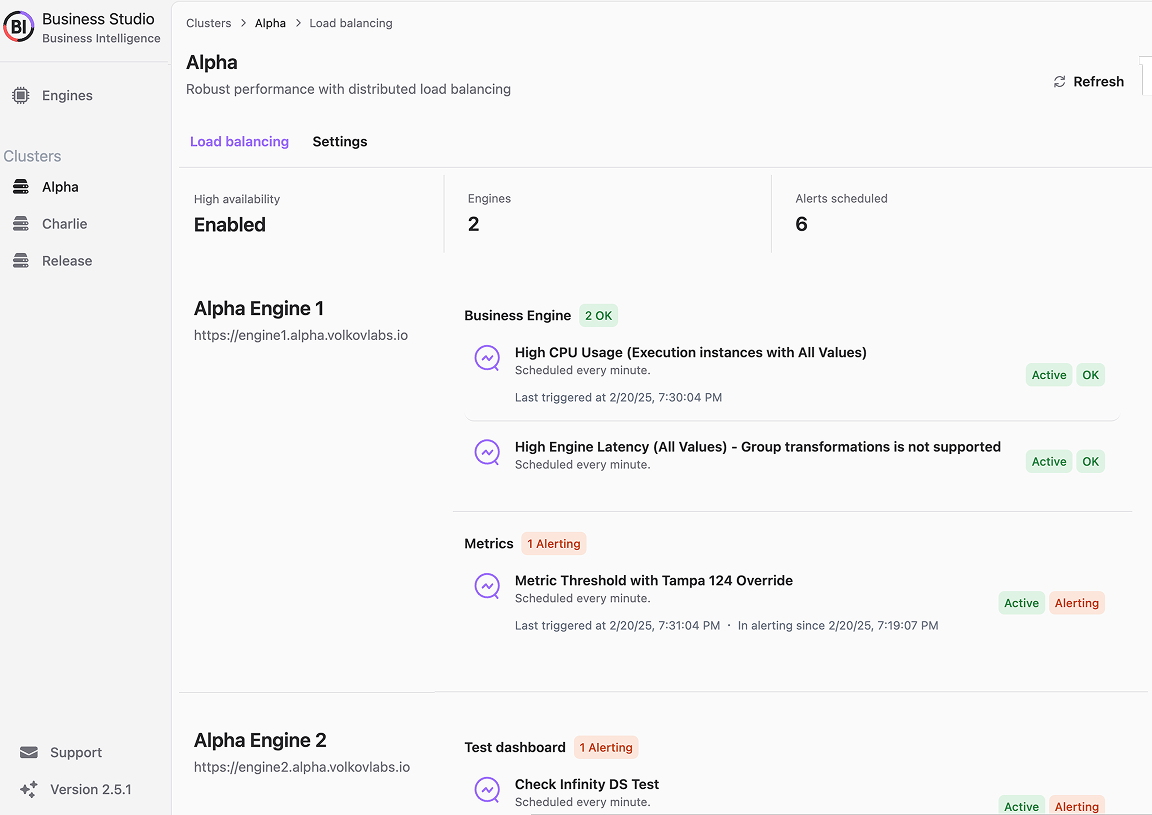1152x815 pixels.
Task: Click the Alerts scheduled value 6
Action: [802, 224]
